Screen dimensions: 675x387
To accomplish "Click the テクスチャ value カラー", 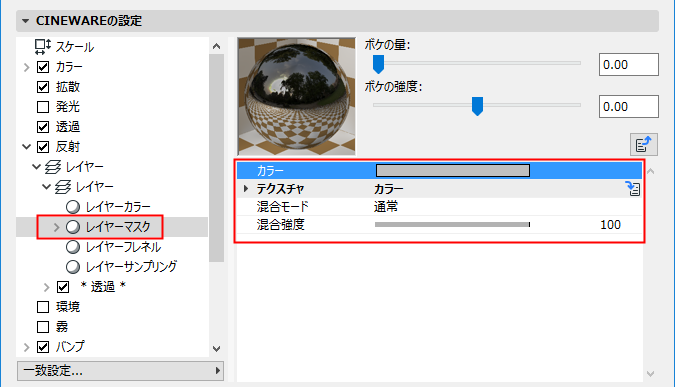I will [388, 189].
